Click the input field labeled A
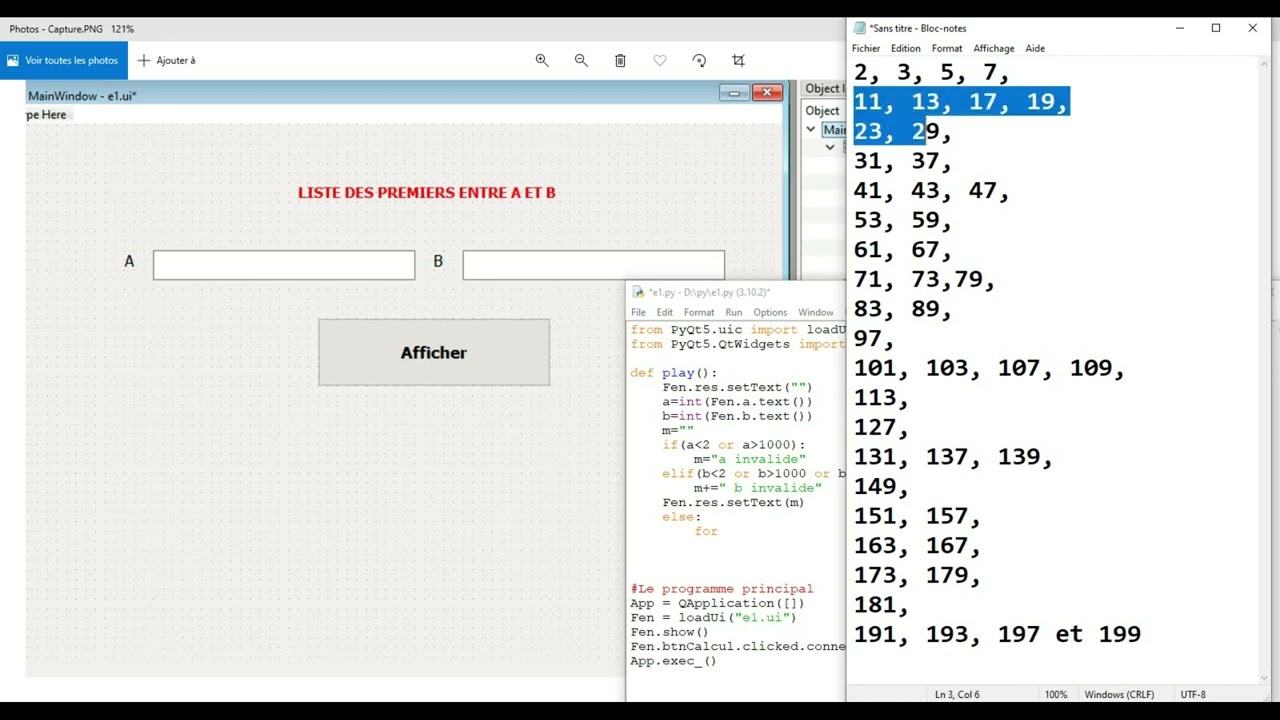 coord(284,265)
